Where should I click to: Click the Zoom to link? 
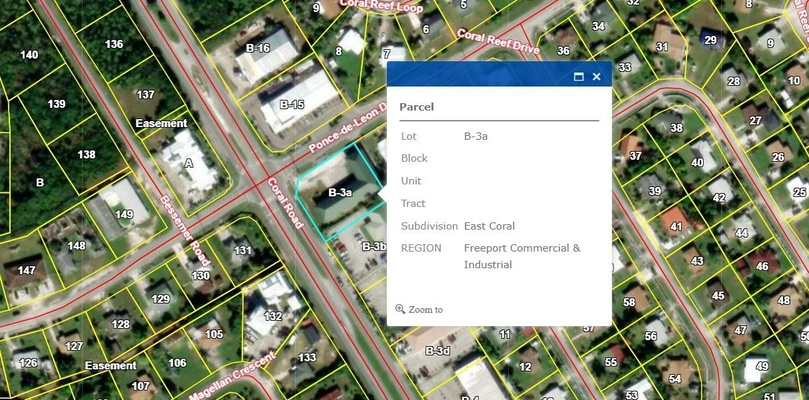click(x=425, y=310)
